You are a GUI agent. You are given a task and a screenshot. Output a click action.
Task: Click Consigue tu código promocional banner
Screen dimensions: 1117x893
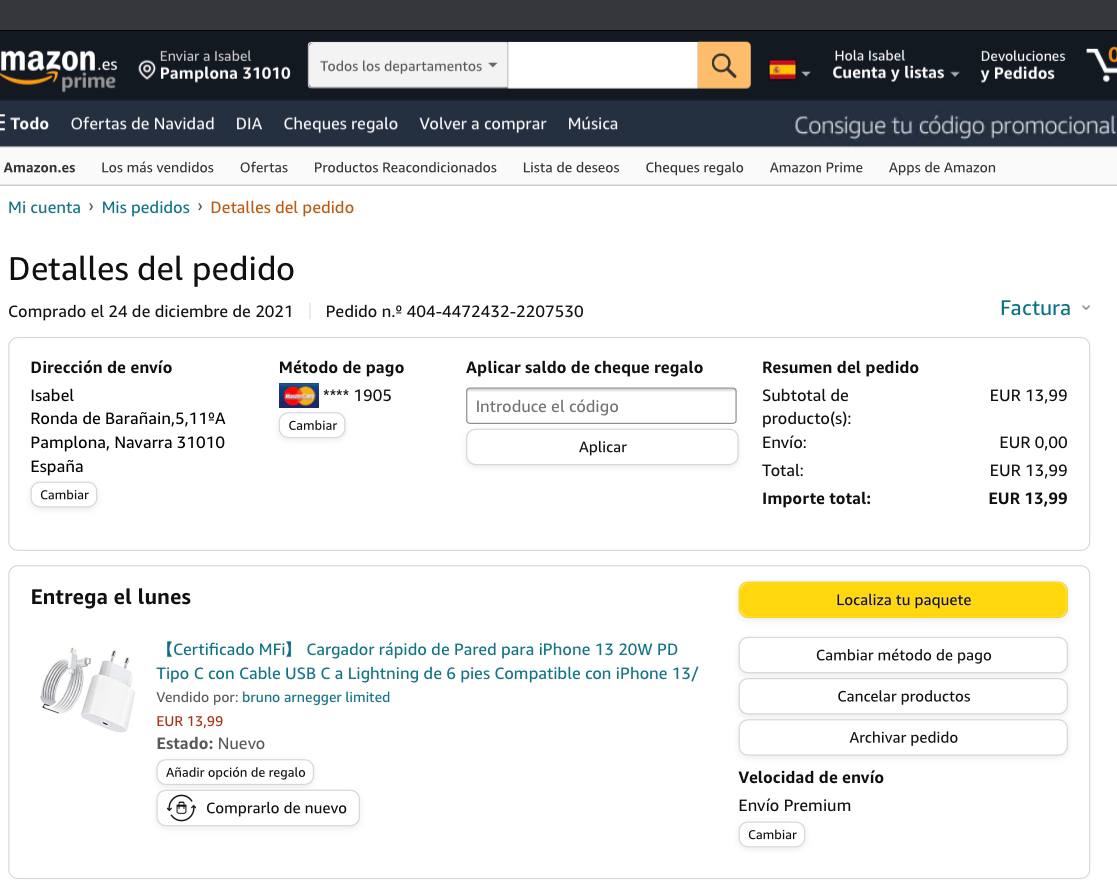[x=955, y=125]
